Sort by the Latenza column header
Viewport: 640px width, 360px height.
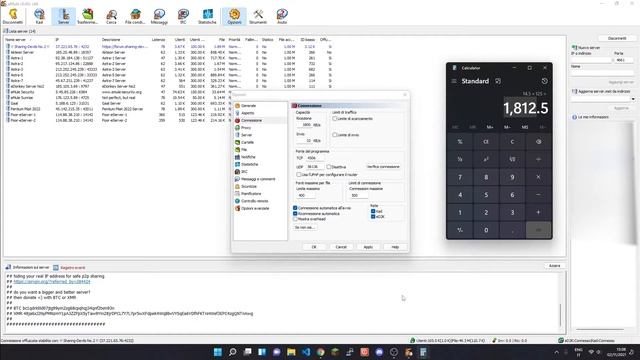(x=158, y=40)
